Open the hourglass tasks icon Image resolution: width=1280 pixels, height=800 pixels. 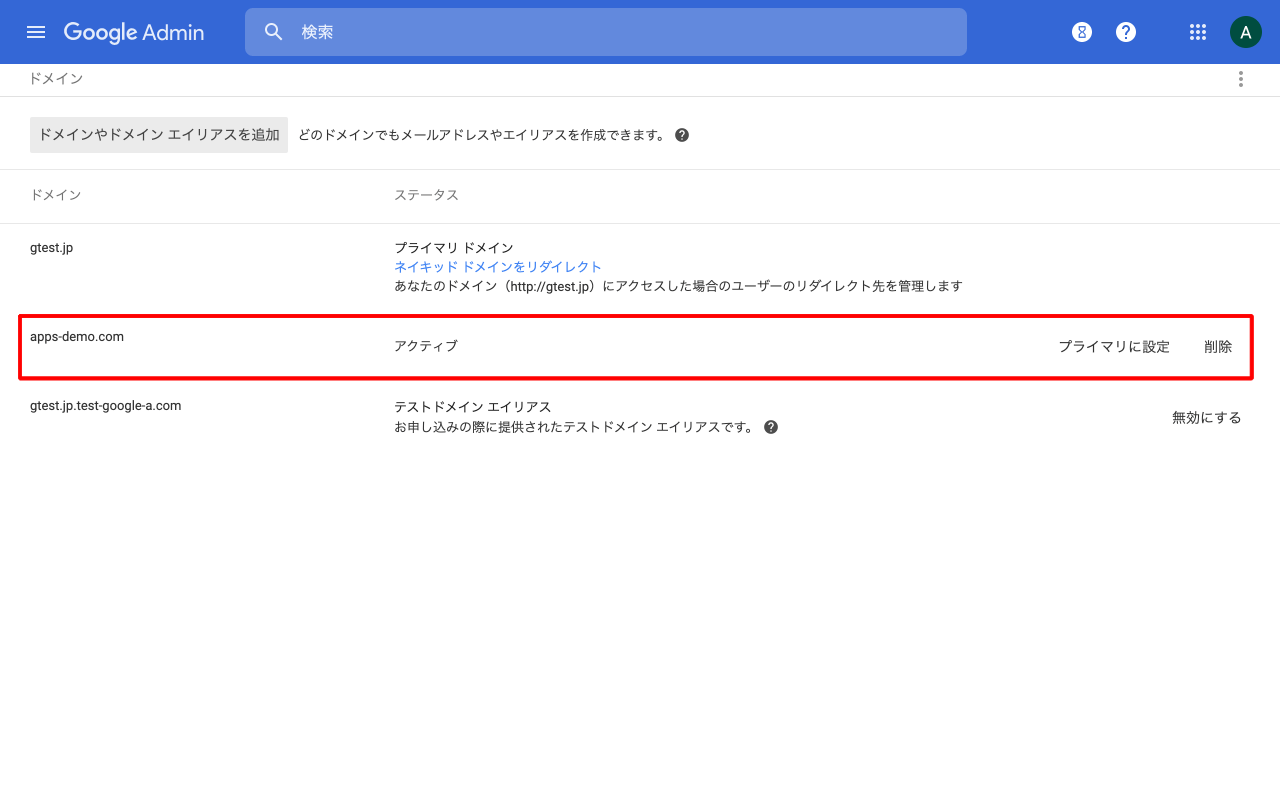point(1081,32)
